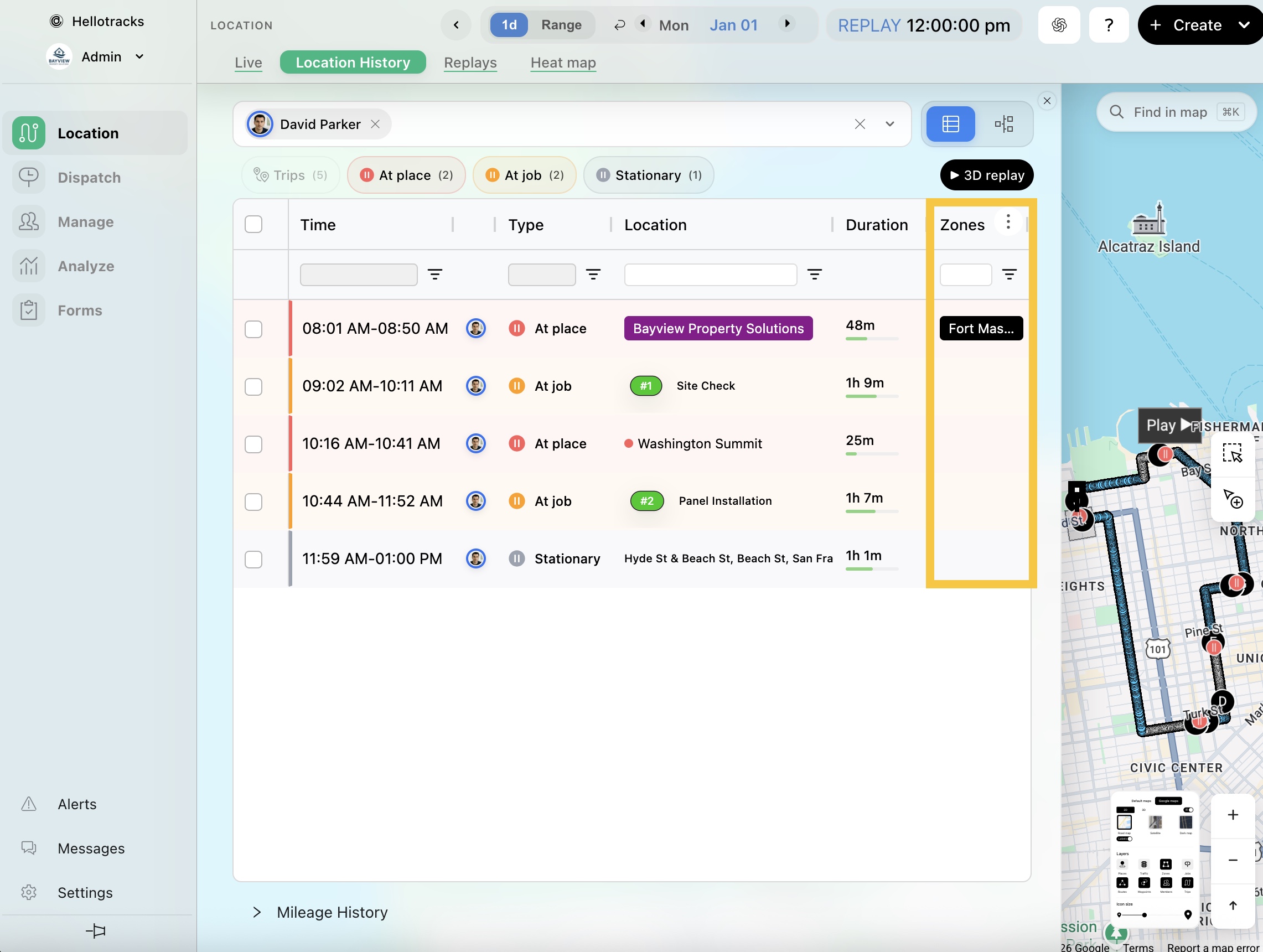This screenshot has width=1263, height=952.
Task: Switch to the Live tab
Action: click(x=249, y=62)
